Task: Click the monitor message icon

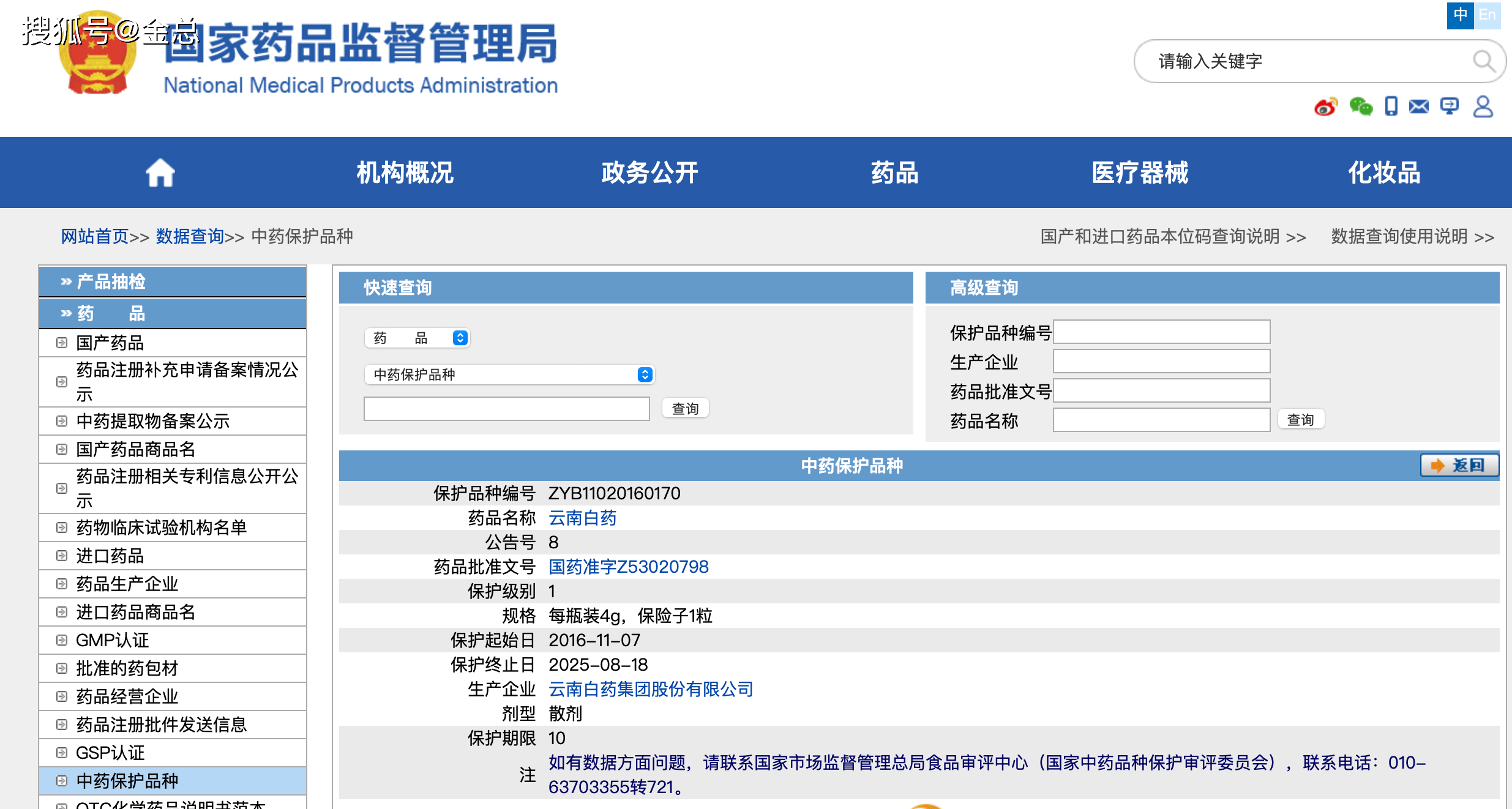Action: (x=1450, y=106)
